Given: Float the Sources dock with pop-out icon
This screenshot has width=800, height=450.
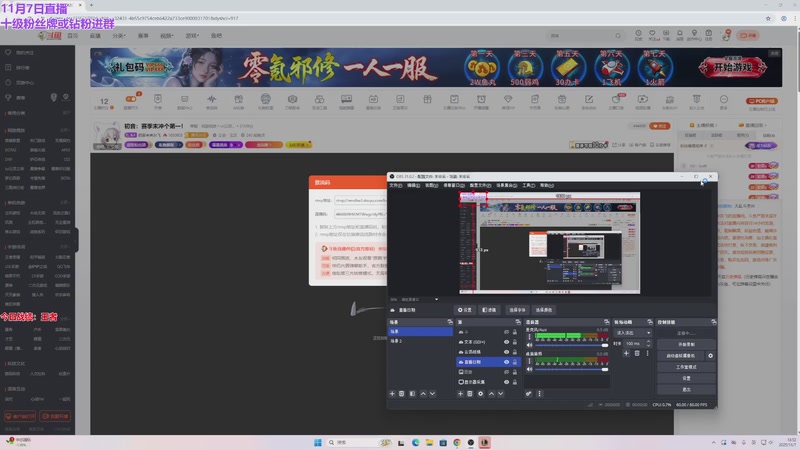Looking at the screenshot, I should pyautogui.click(x=518, y=322).
